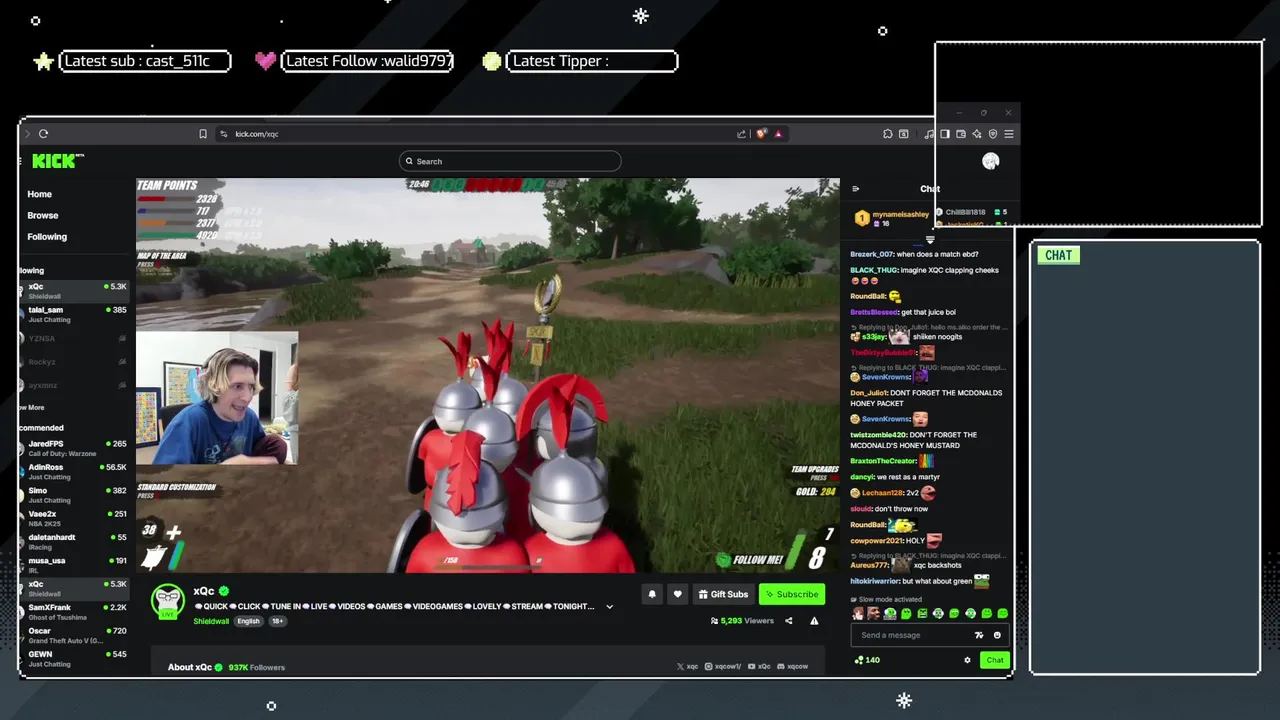The height and width of the screenshot is (720, 1280).
Task: Share the stream via share icon
Action: point(788,621)
